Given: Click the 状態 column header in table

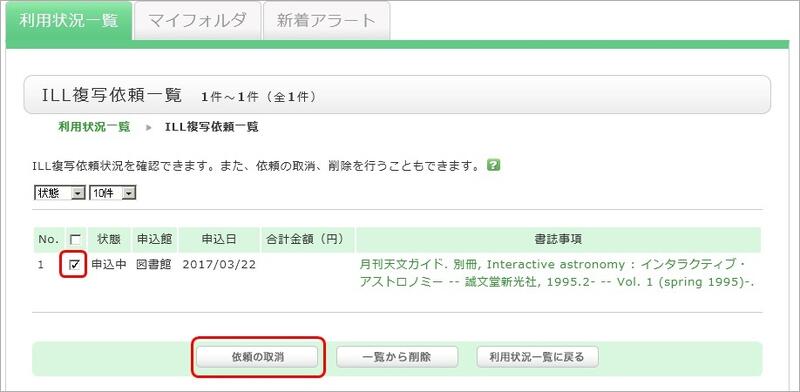Looking at the screenshot, I should point(109,239).
